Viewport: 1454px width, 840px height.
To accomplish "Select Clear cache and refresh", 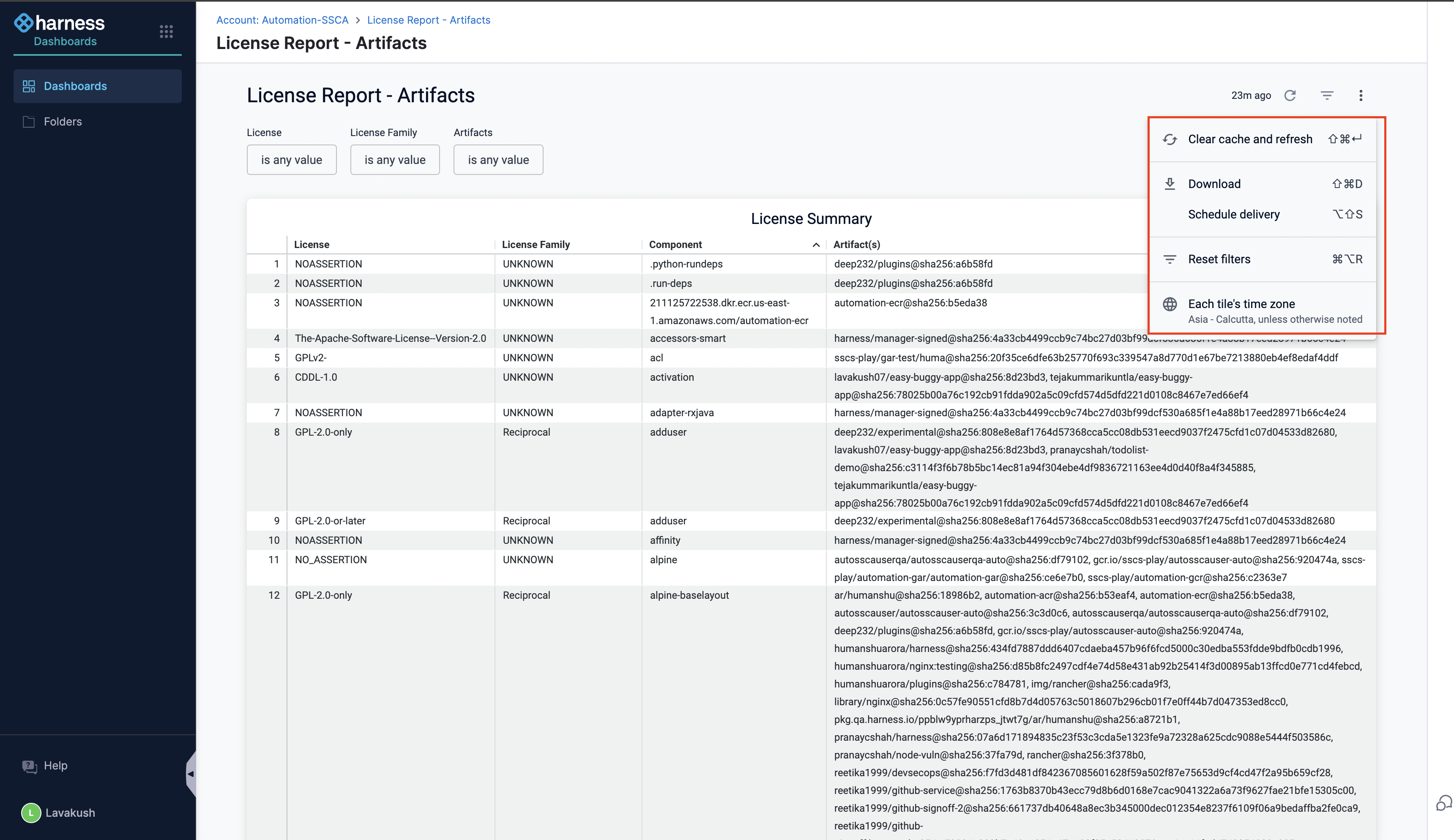I will pyautogui.click(x=1250, y=139).
